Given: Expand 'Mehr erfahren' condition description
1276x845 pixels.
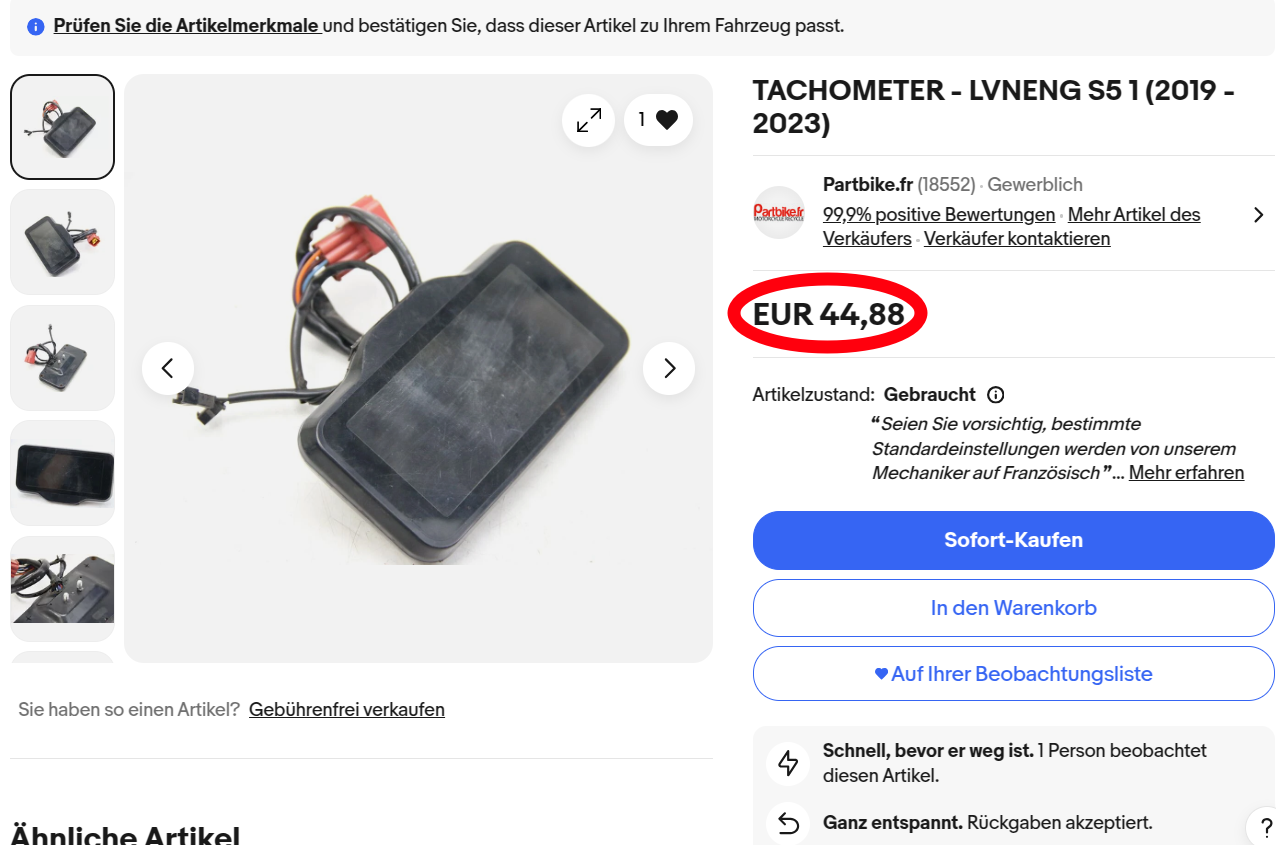Looking at the screenshot, I should pos(1186,473).
